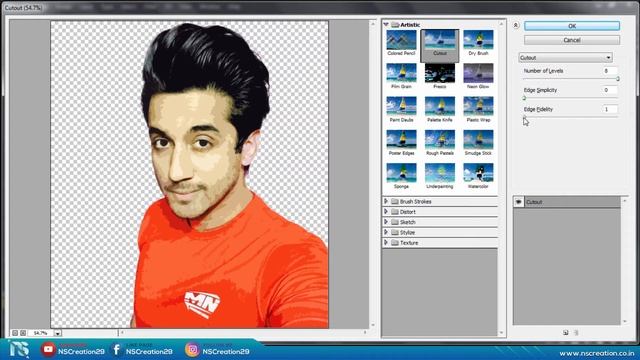Select the Cutout filter thumbnail
This screenshot has width=640, height=360.
[x=440, y=45]
